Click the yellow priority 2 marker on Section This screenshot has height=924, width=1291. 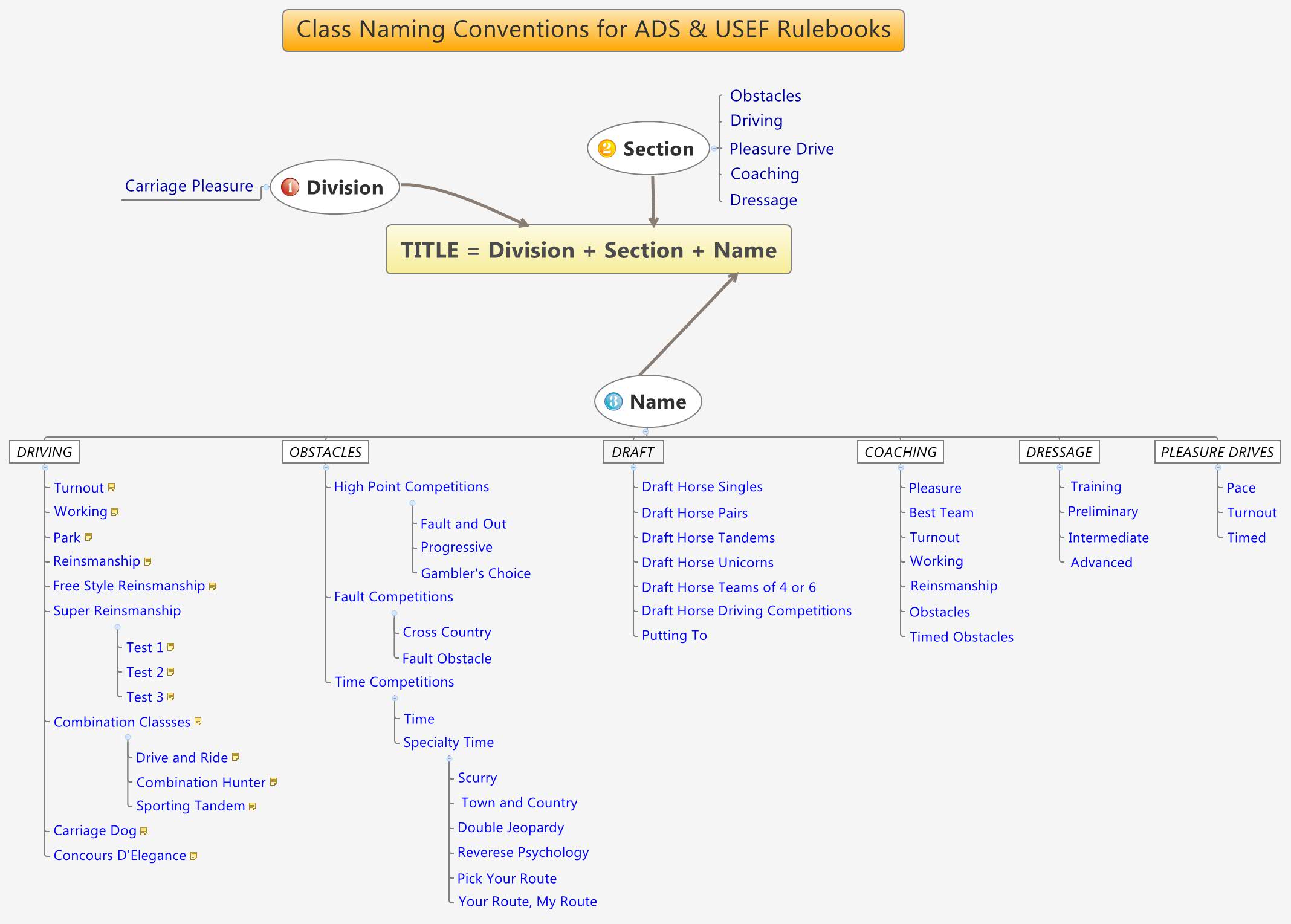click(x=606, y=149)
